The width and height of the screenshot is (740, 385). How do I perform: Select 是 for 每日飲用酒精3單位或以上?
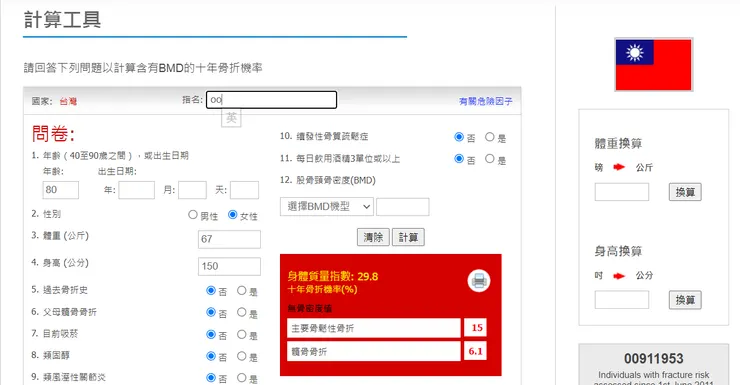[490, 159]
